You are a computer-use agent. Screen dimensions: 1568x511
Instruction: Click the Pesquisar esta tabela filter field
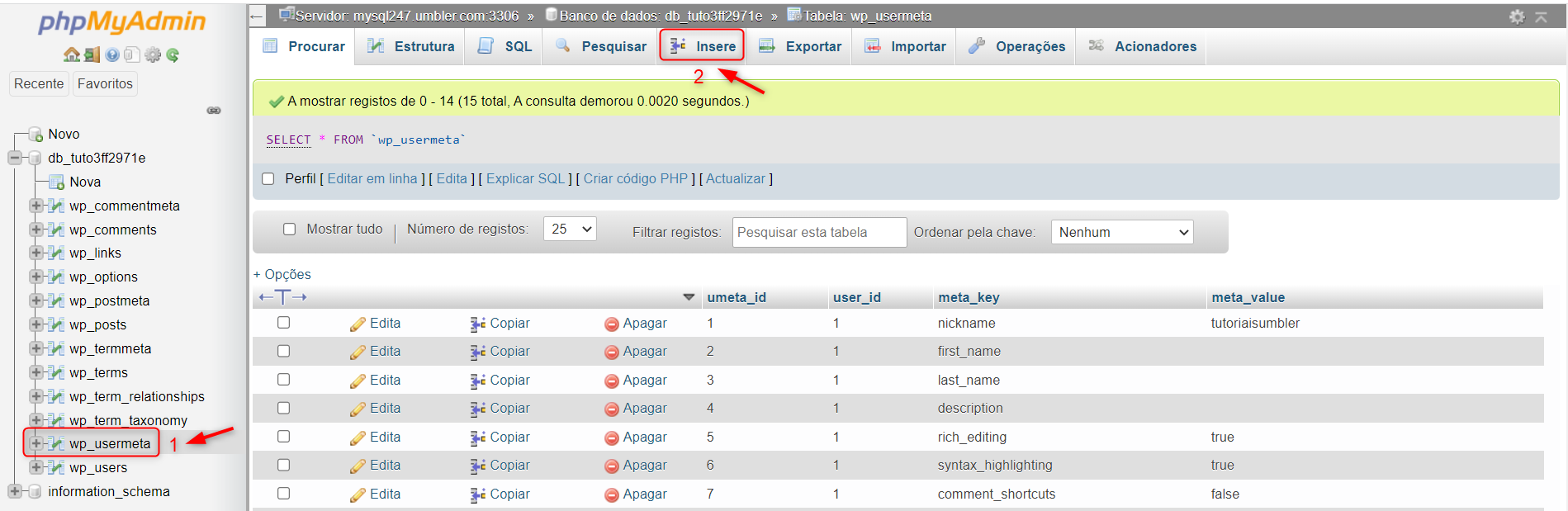coord(819,233)
